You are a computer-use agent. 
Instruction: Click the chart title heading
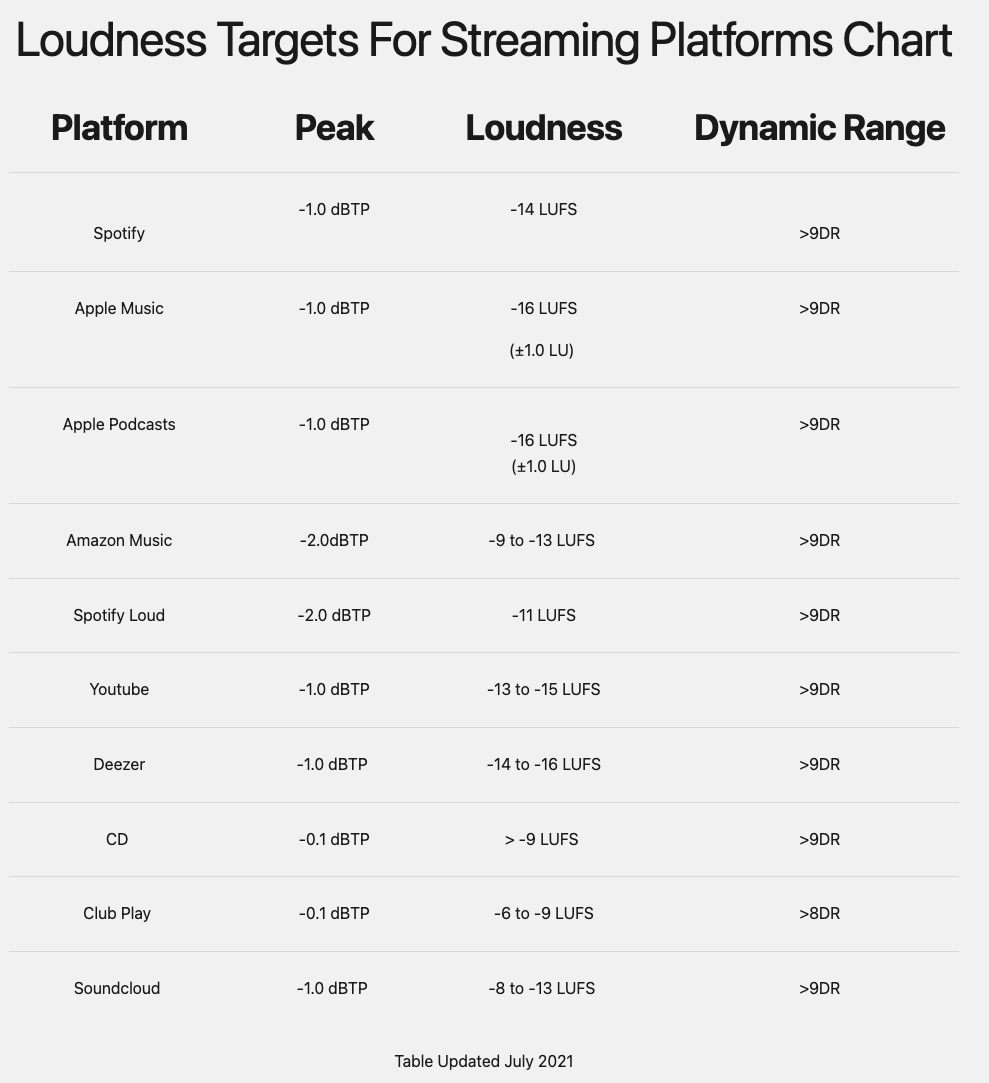point(484,41)
